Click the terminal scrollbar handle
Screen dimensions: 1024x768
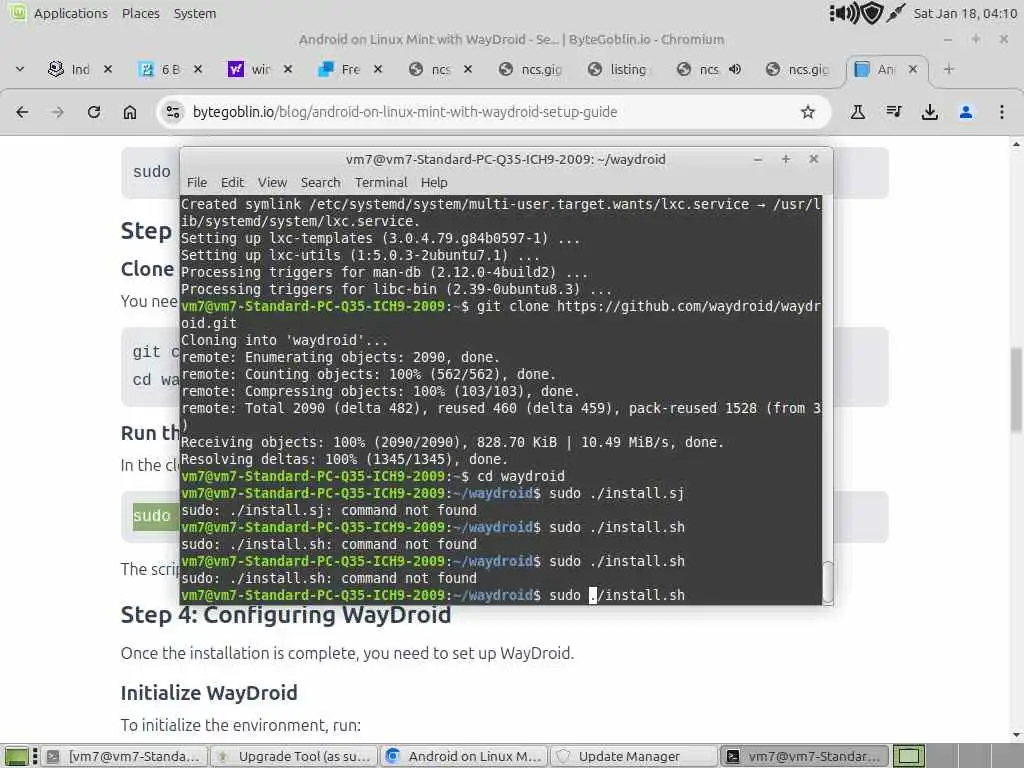tap(827, 583)
